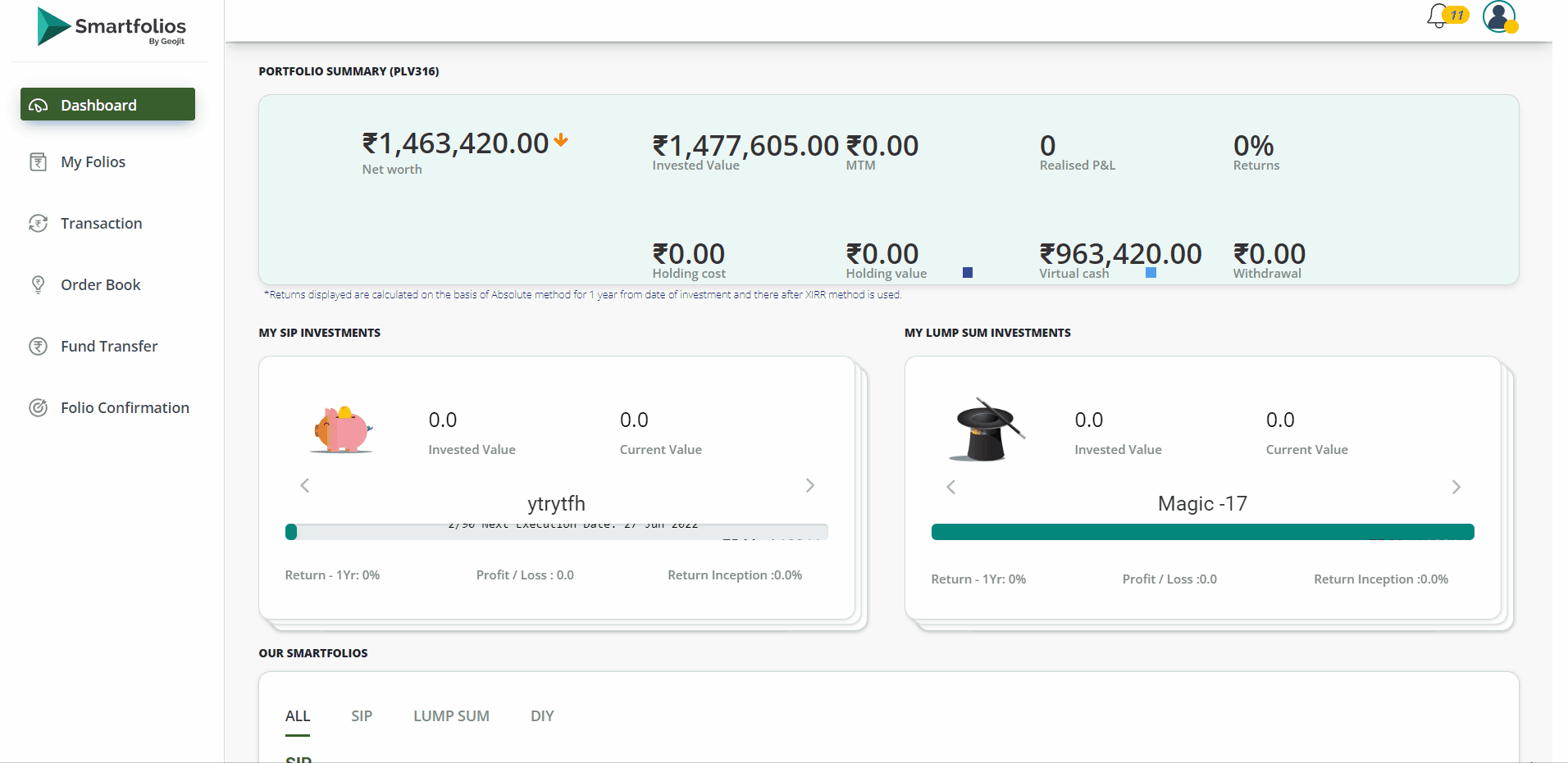Click the Transaction sidebar icon
1568x763 pixels.
point(39,224)
